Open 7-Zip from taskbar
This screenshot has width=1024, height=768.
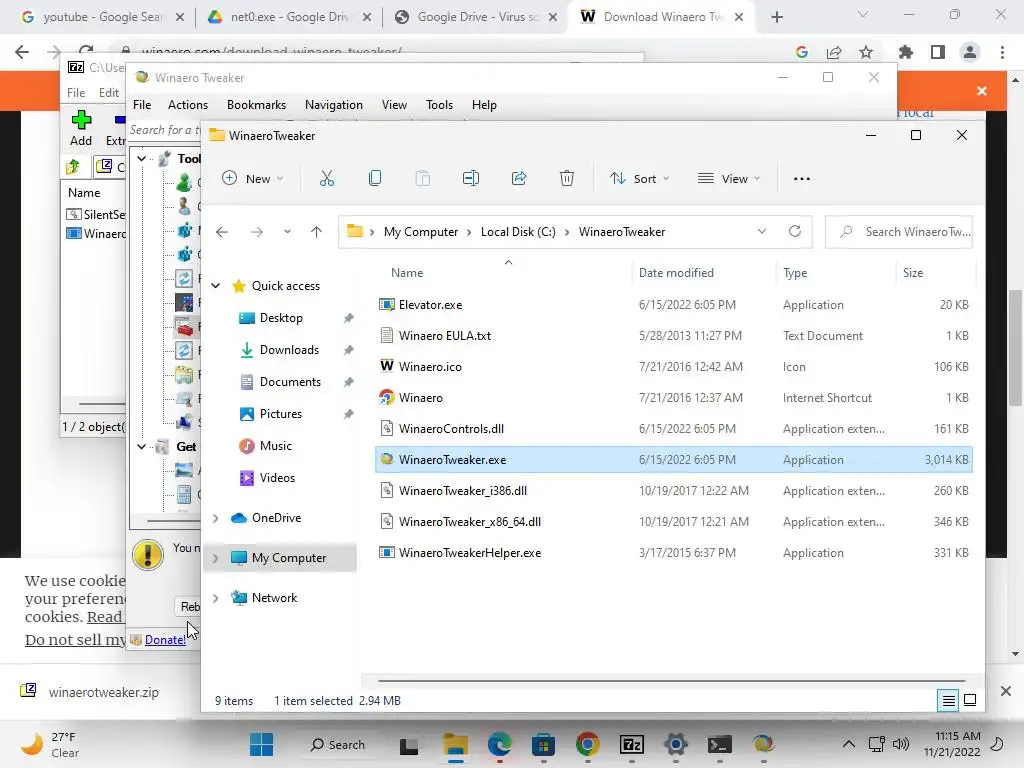(x=632, y=744)
